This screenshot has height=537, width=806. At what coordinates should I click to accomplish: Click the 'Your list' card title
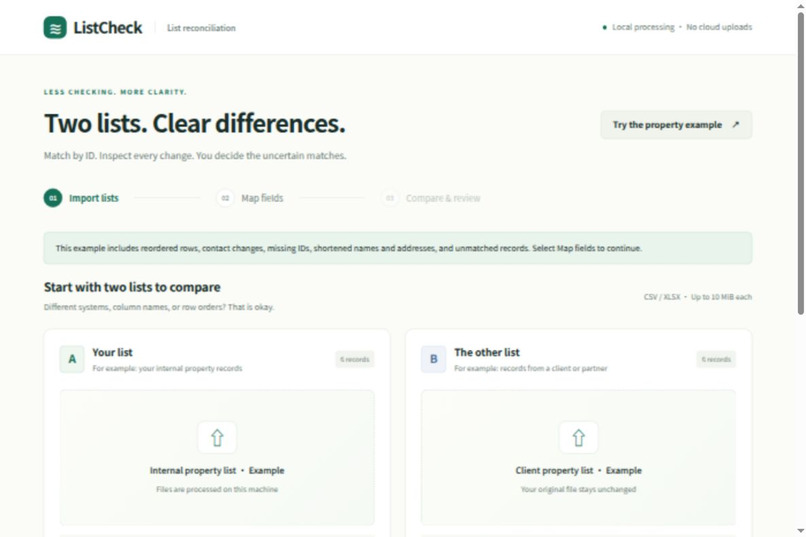112,353
